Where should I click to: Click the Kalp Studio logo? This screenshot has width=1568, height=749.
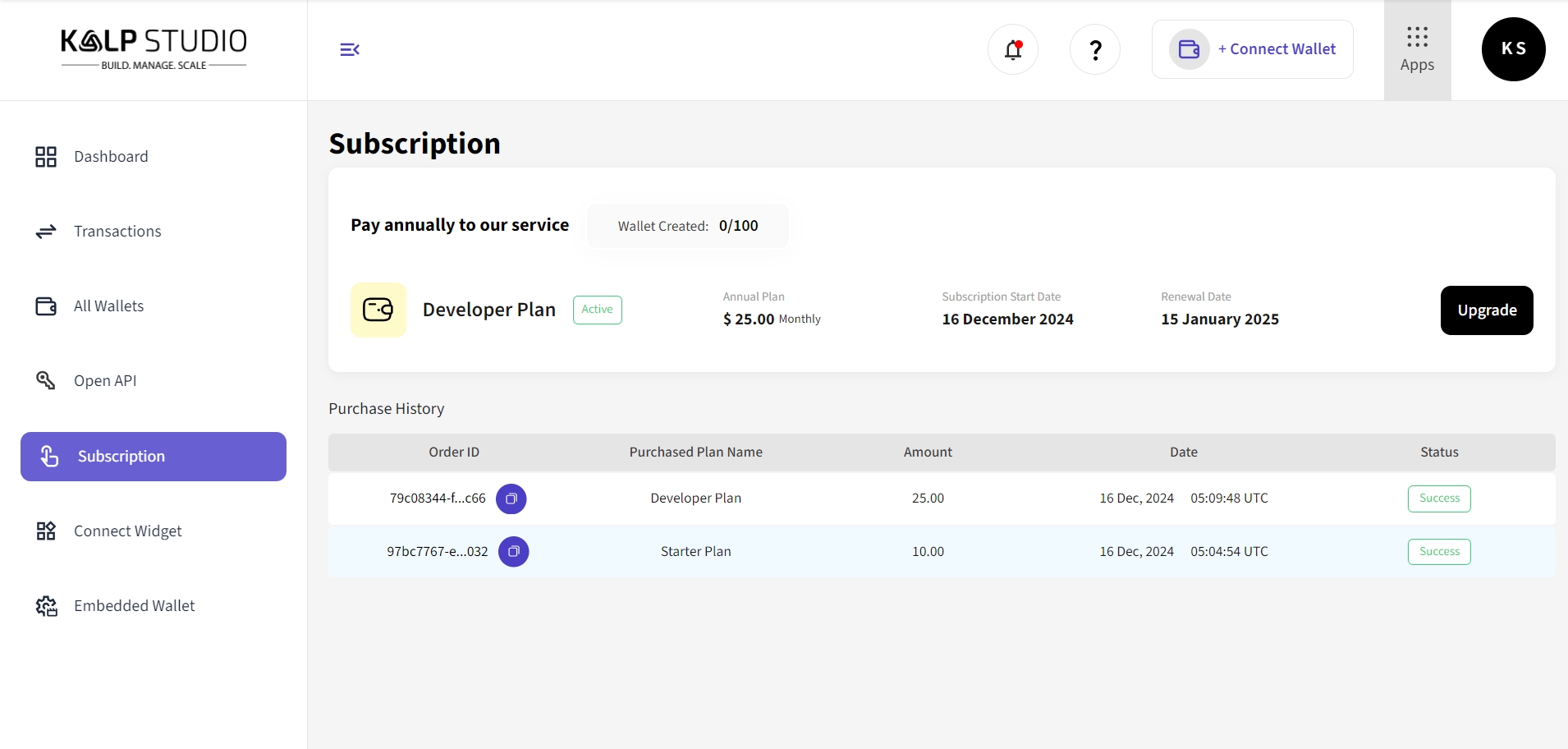pos(154,49)
